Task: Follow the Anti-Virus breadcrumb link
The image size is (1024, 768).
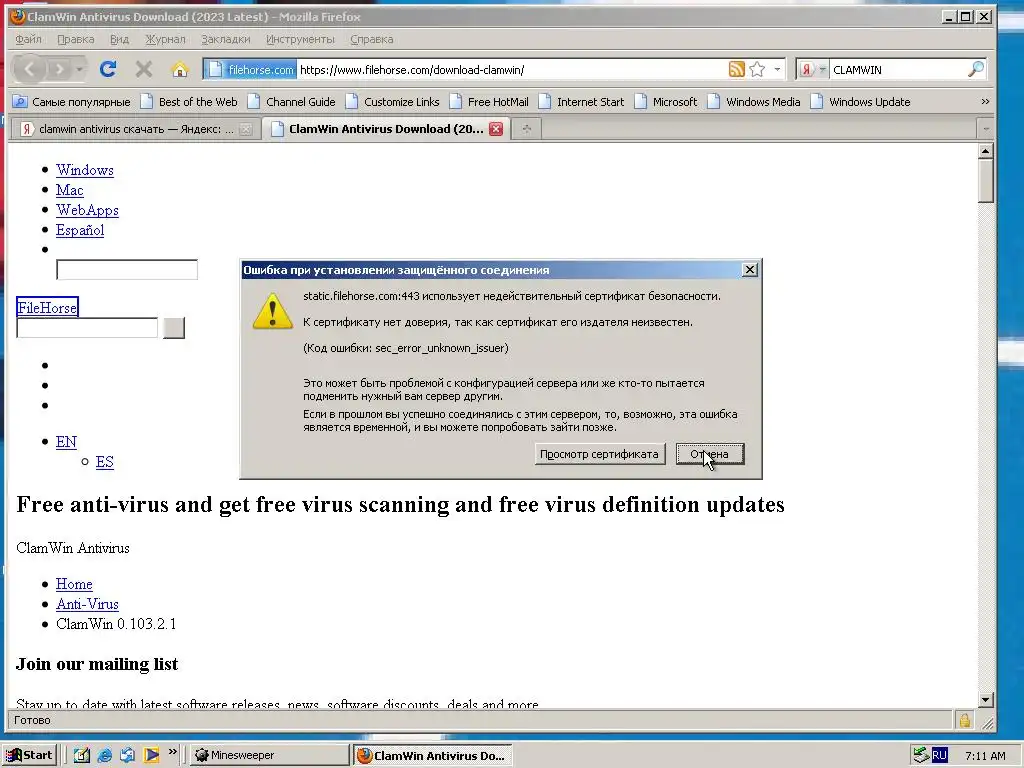Action: (88, 604)
